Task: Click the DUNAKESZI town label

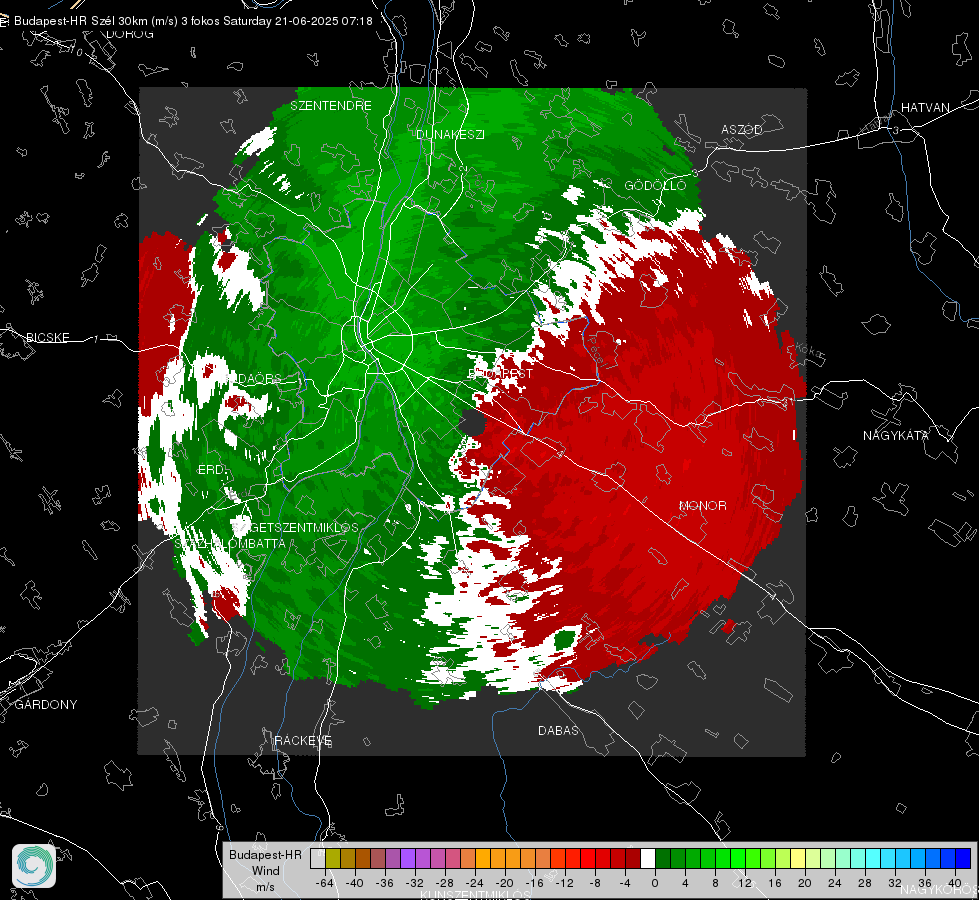Action: point(450,134)
